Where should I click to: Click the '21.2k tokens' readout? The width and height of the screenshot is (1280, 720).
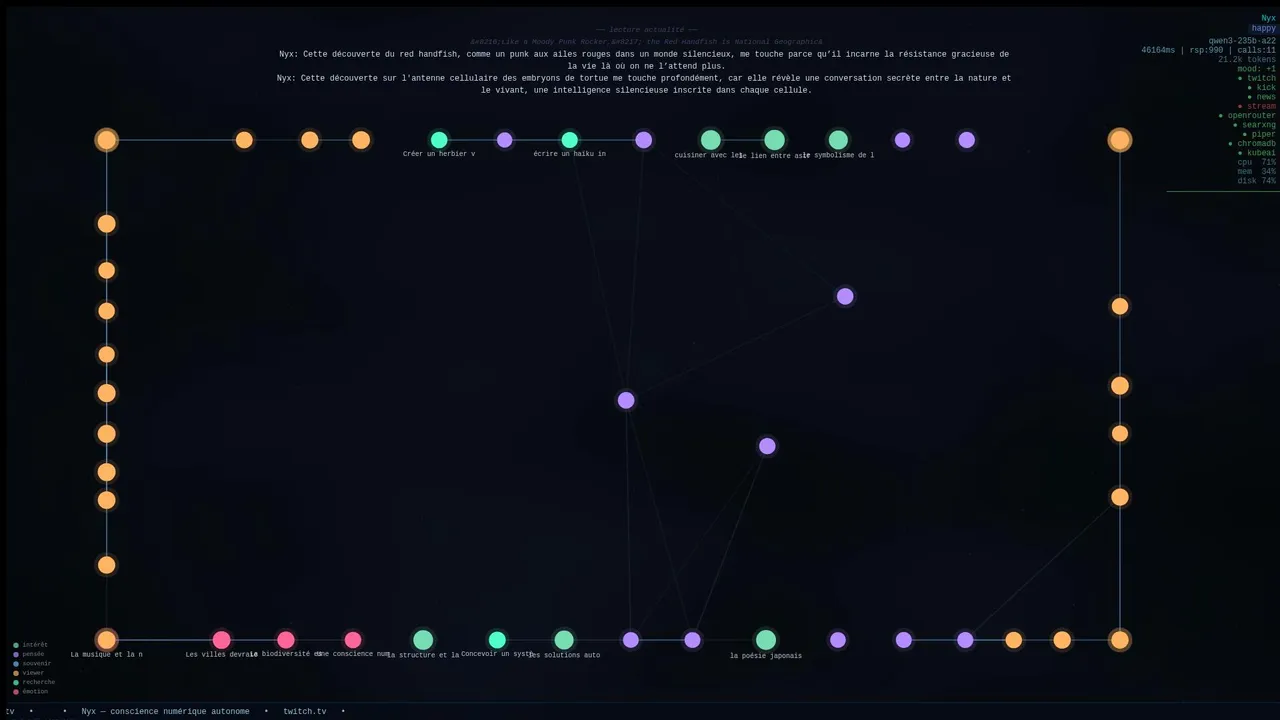point(1247,60)
